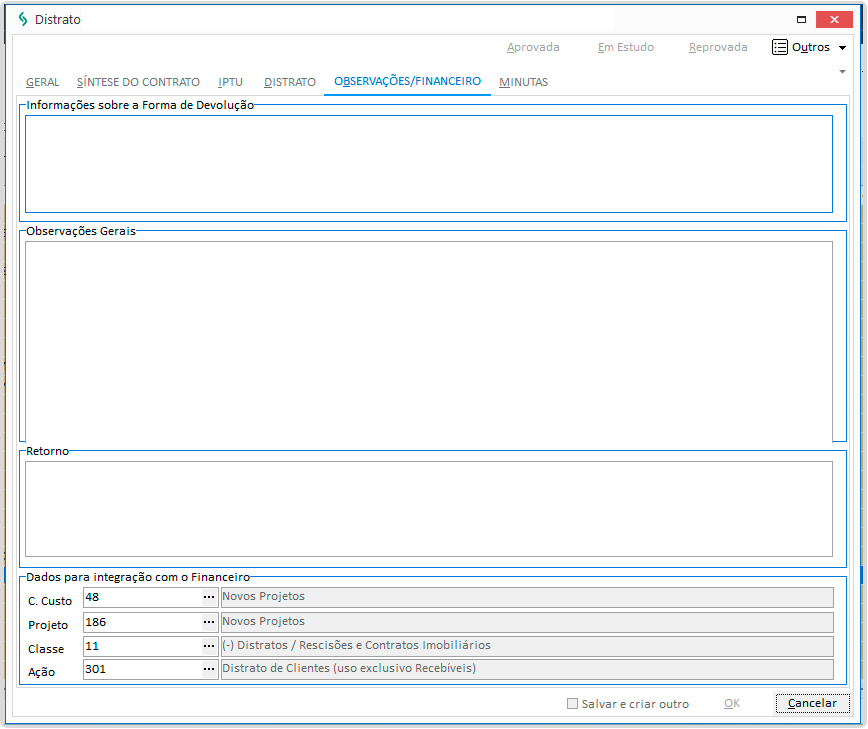Click the Cancelar button
Viewport: 868px width, 729px height.
pyautogui.click(x=812, y=704)
